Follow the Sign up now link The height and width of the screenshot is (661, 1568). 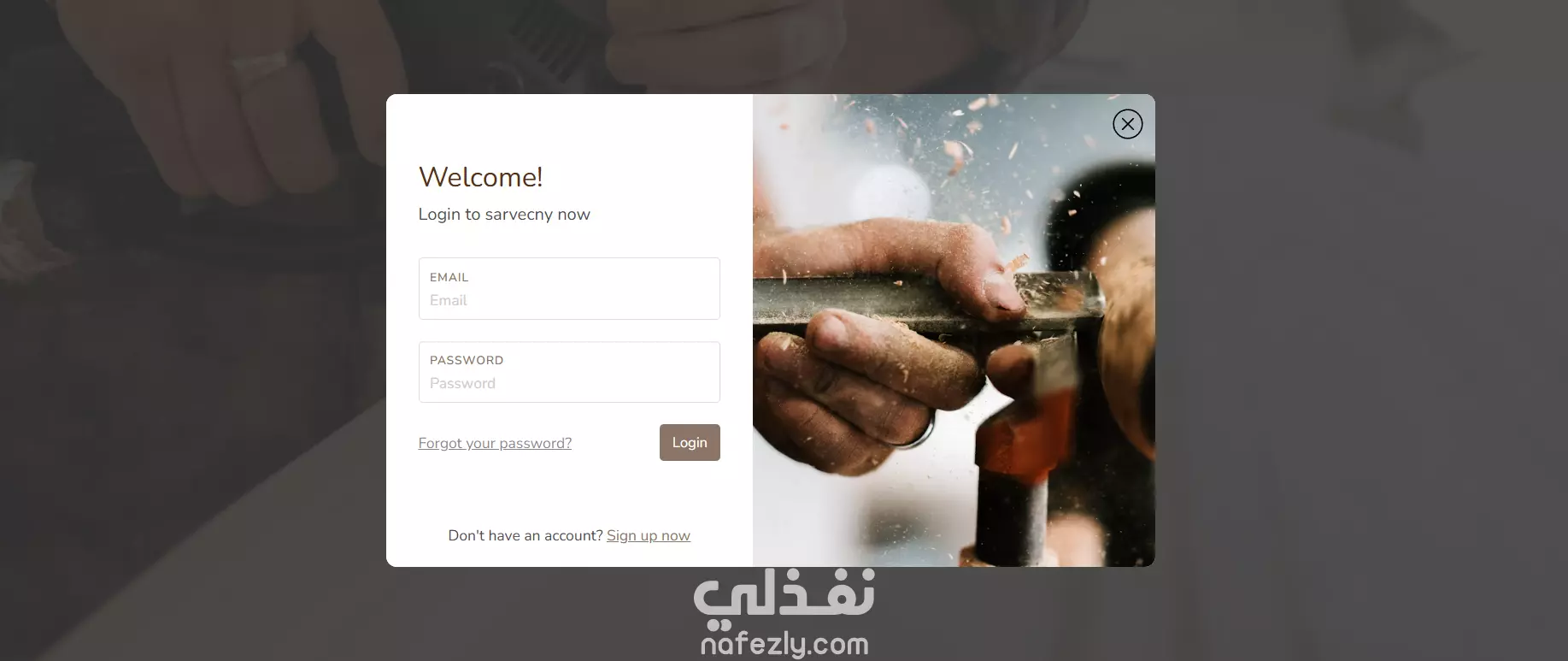[649, 535]
